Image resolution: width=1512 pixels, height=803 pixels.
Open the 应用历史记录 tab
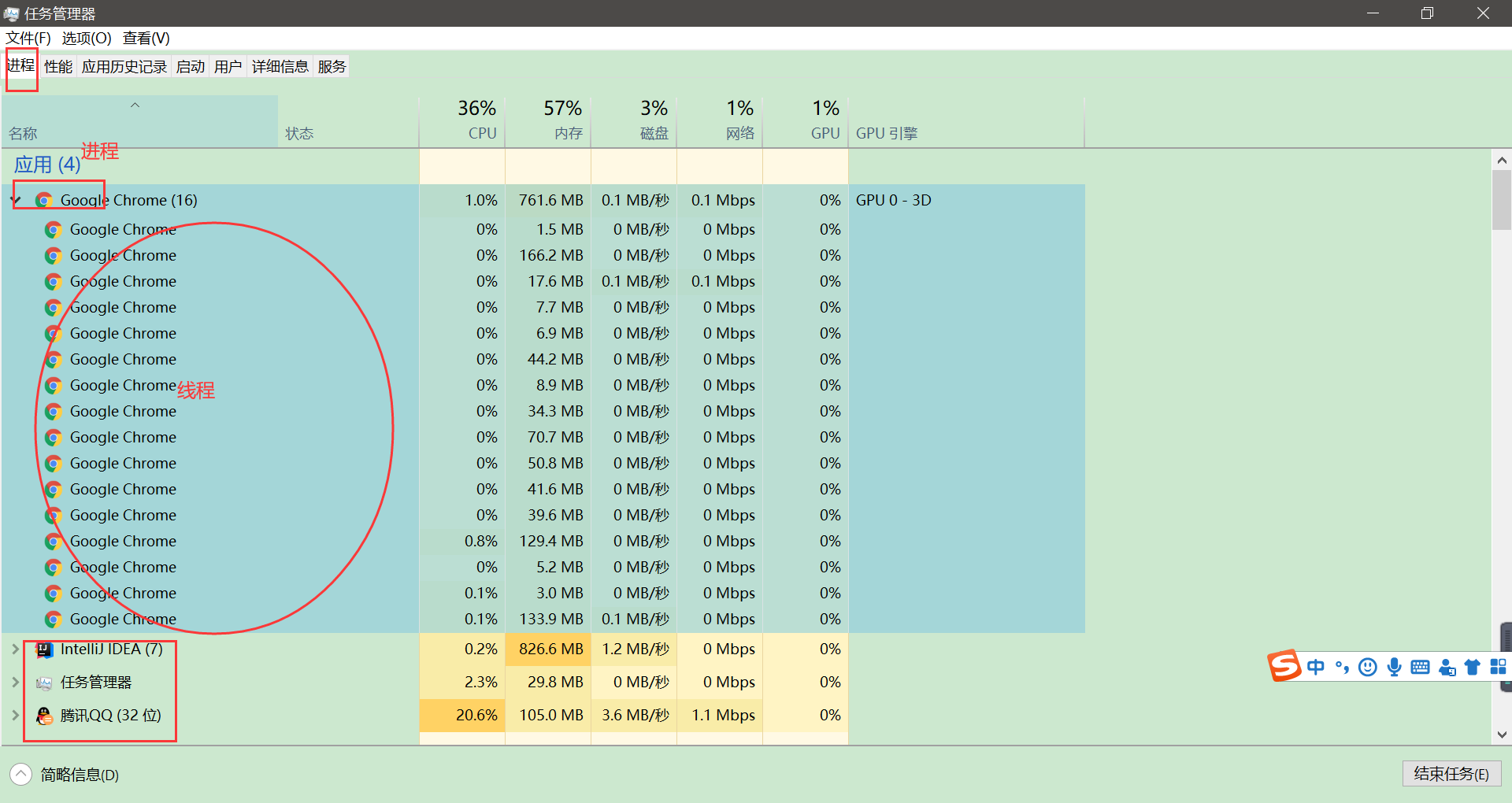point(124,67)
